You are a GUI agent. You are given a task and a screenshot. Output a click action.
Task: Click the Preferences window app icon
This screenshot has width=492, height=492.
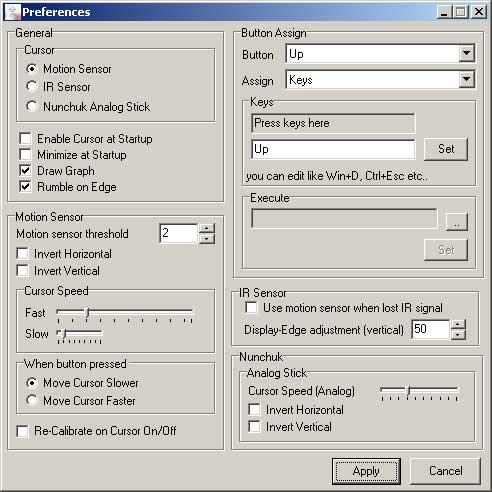12,12
